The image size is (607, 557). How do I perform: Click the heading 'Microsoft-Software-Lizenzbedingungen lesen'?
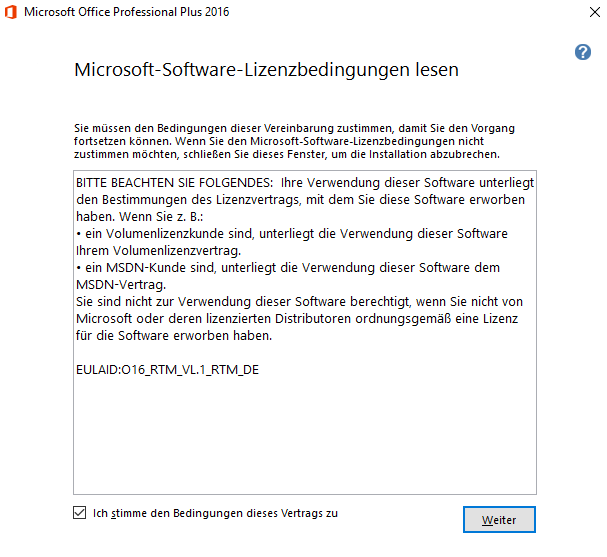266,70
